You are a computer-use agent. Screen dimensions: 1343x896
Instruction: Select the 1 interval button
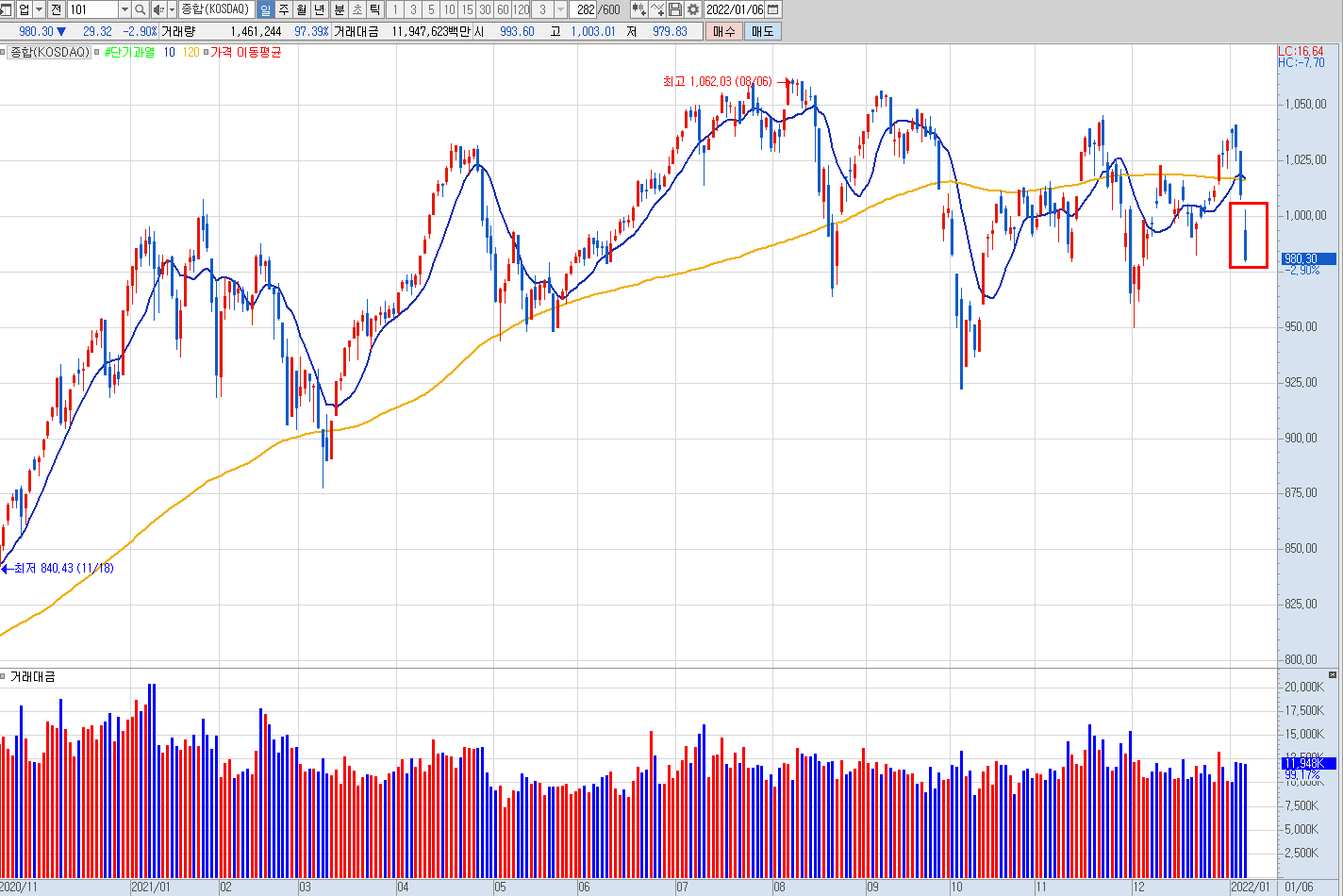click(395, 9)
